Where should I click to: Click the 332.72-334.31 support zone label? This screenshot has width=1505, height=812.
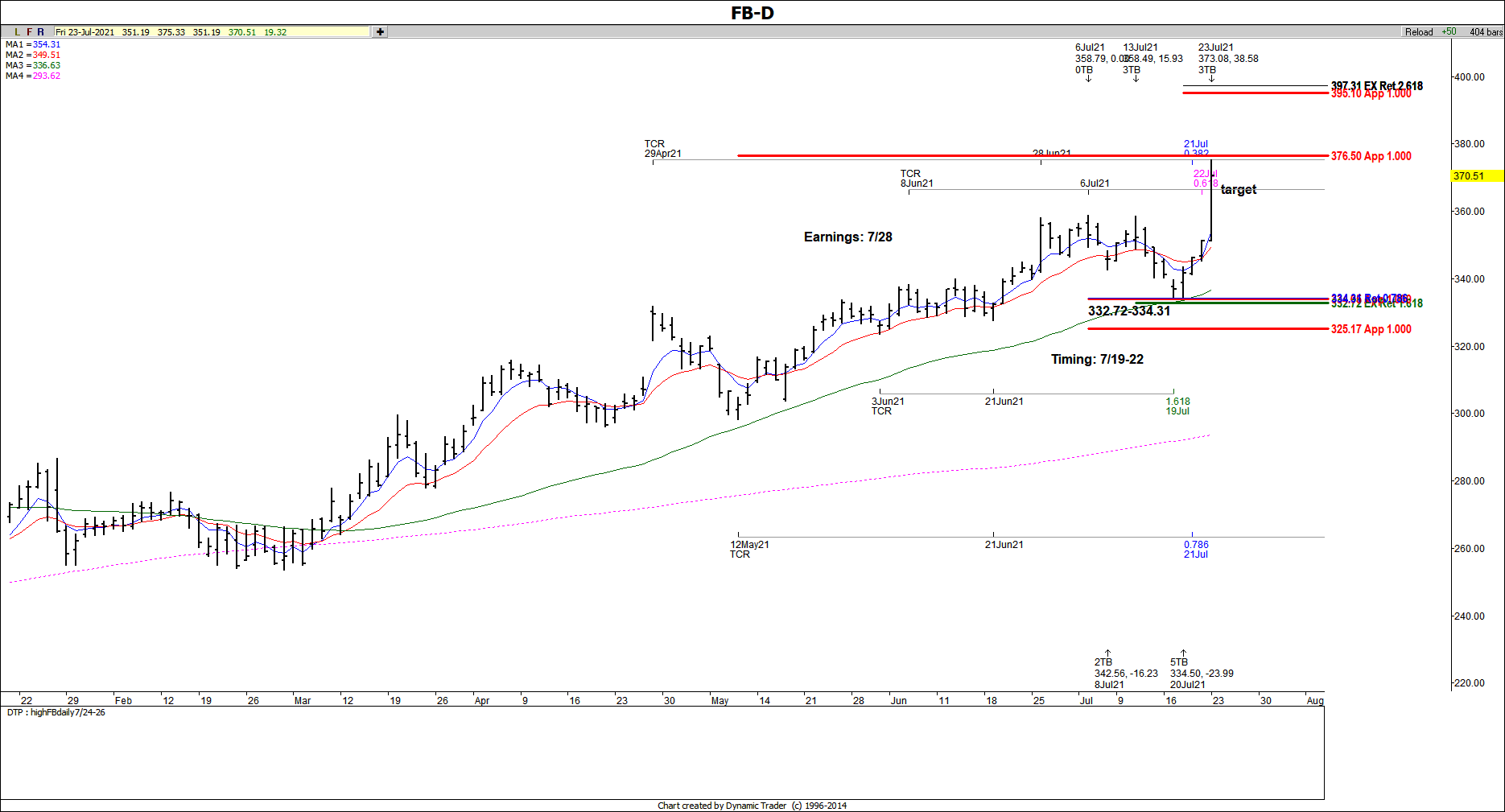click(1129, 311)
